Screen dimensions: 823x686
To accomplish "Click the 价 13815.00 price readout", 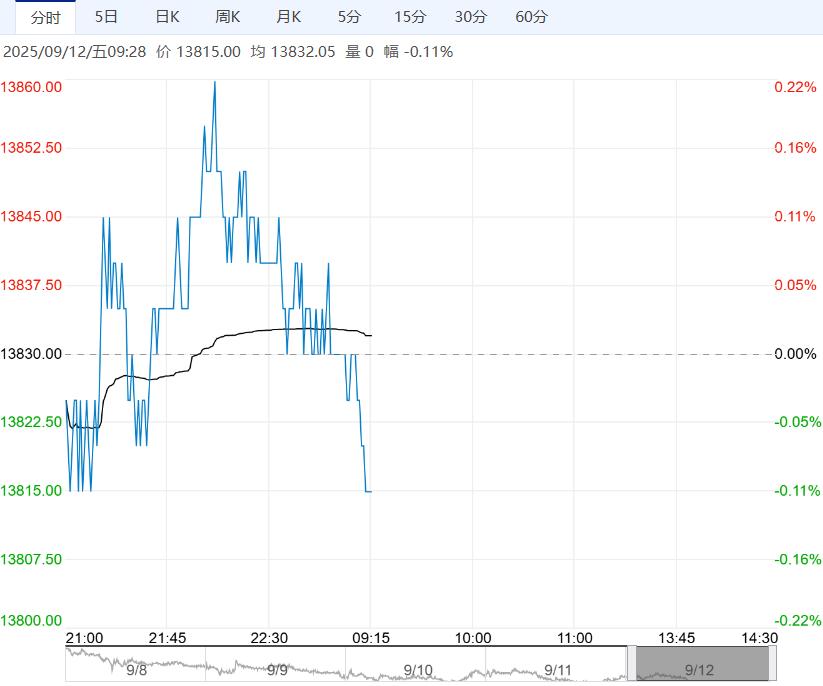I will (198, 52).
